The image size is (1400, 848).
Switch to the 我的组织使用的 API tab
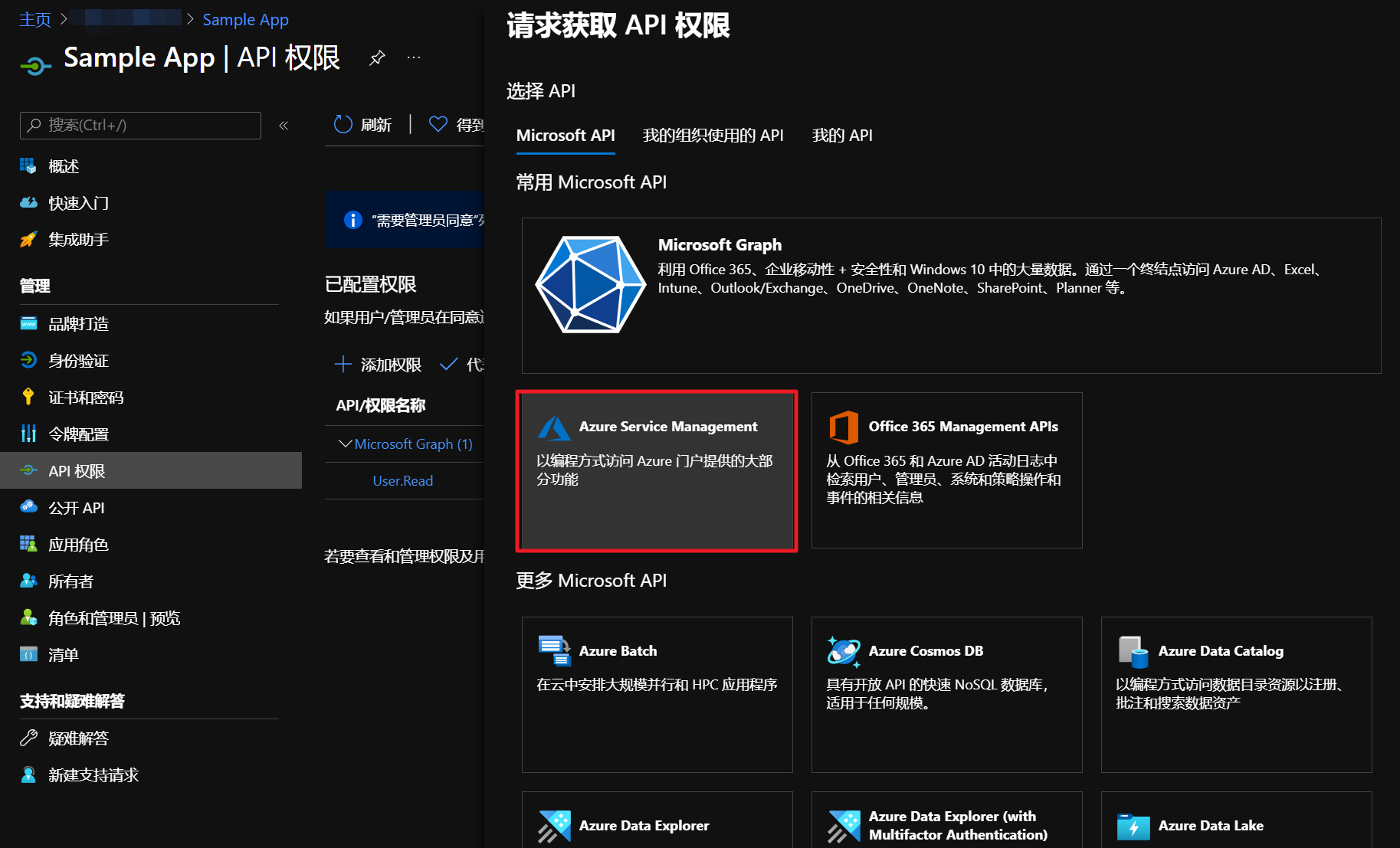[x=713, y=136]
